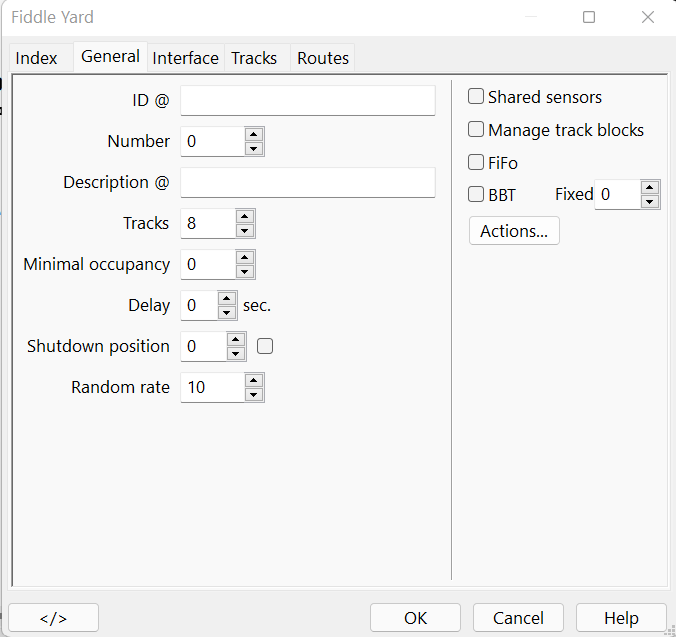Lower the Minimal occupancy value
676x637 pixels.
[245, 271]
